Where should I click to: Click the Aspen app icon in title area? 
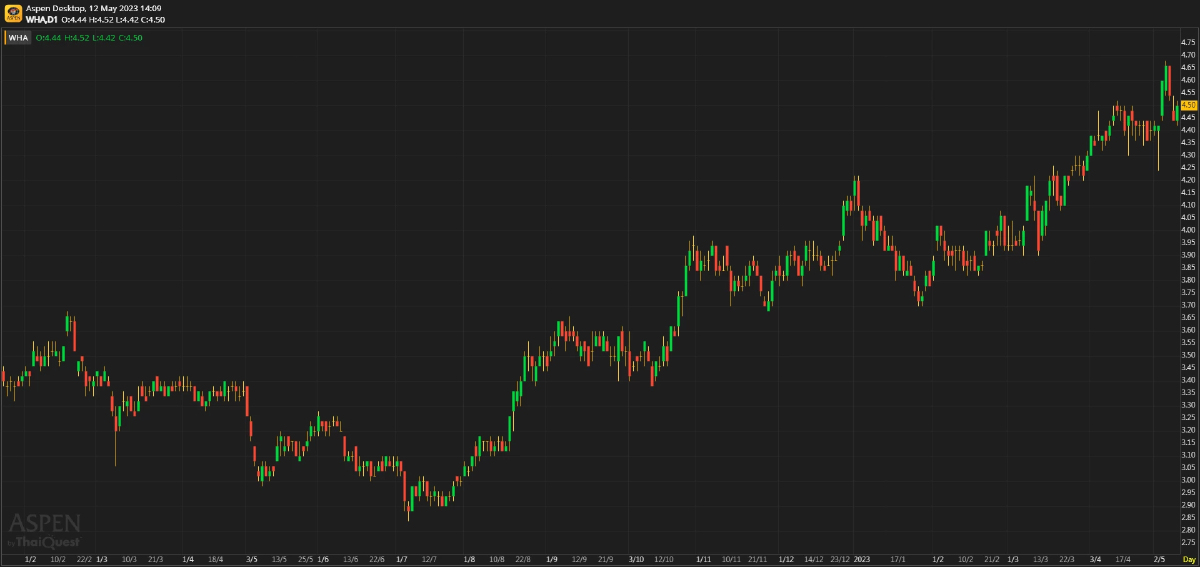(12, 14)
